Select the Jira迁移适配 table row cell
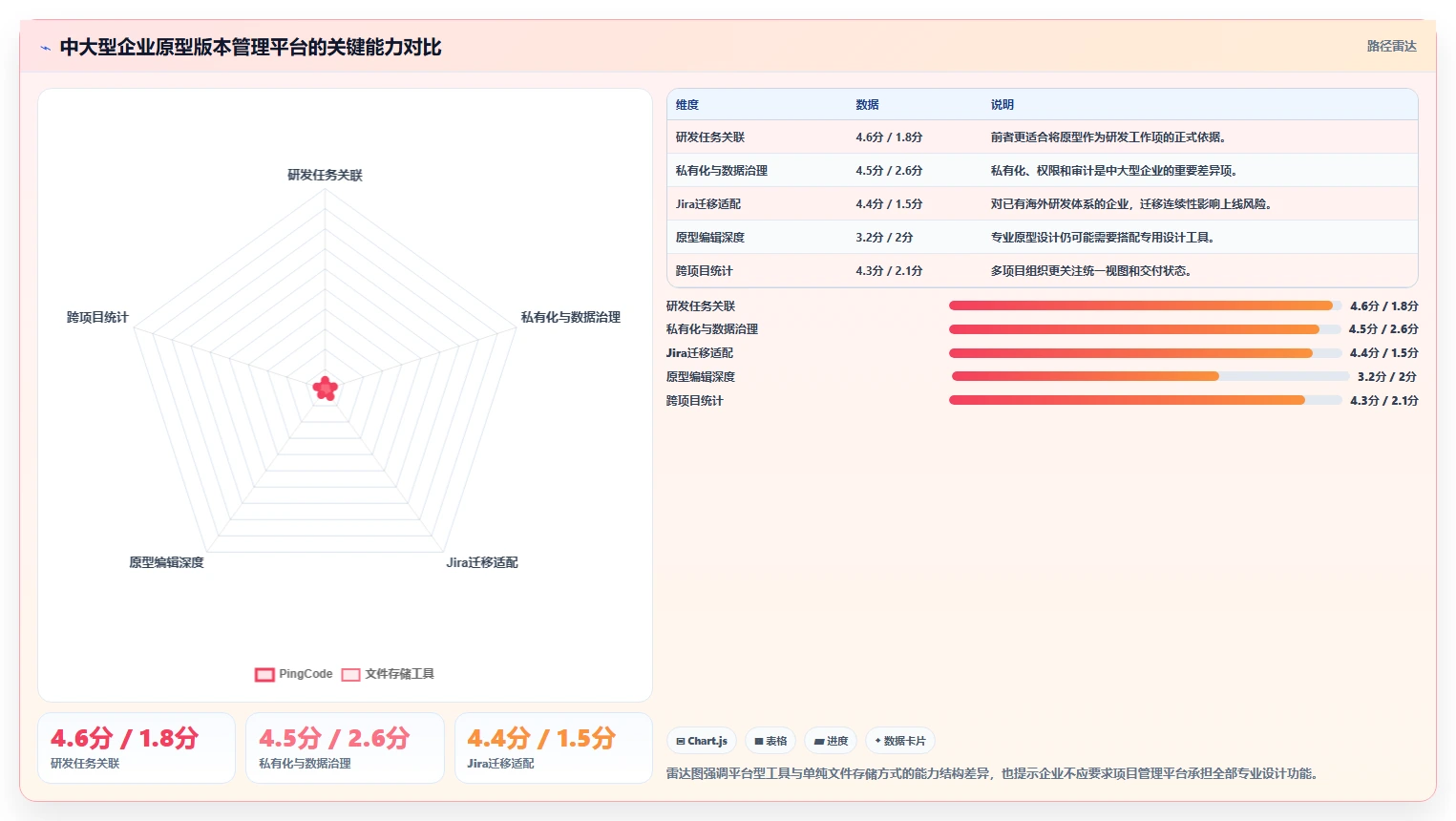1456x821 pixels. [x=708, y=204]
